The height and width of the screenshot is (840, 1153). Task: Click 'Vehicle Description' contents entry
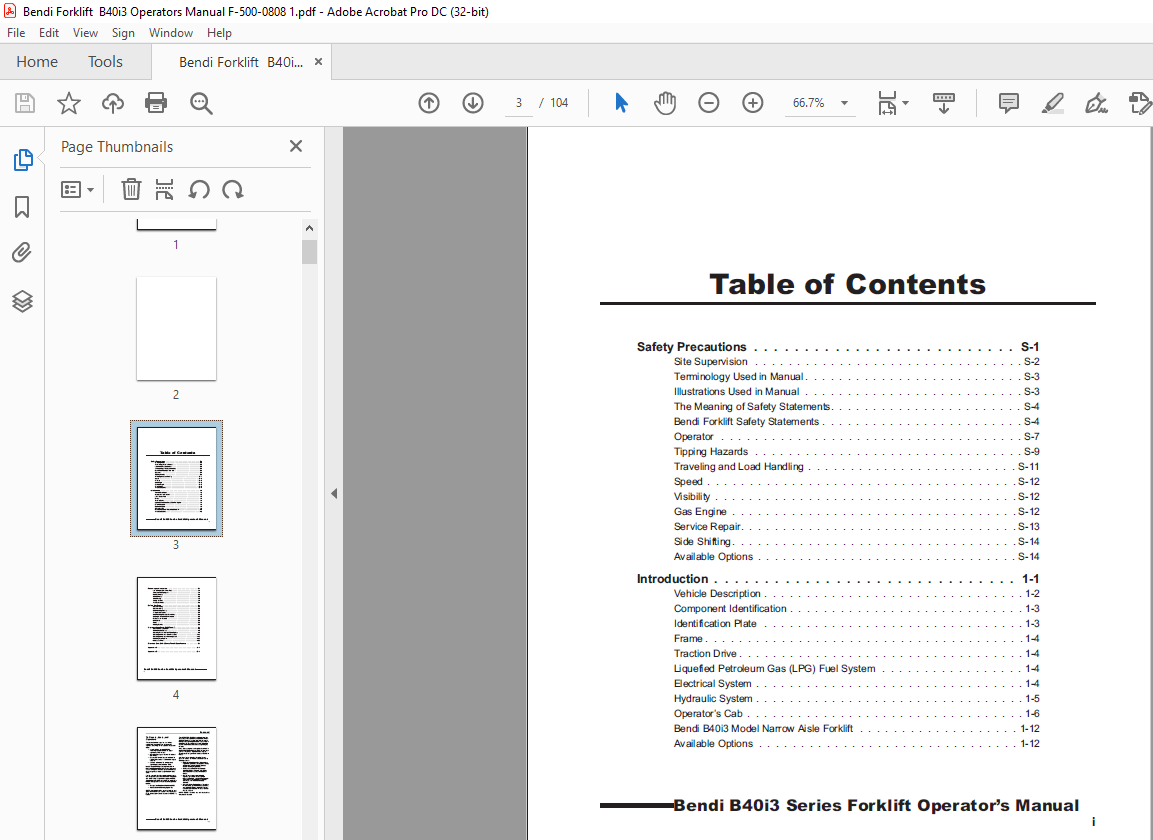(717, 594)
